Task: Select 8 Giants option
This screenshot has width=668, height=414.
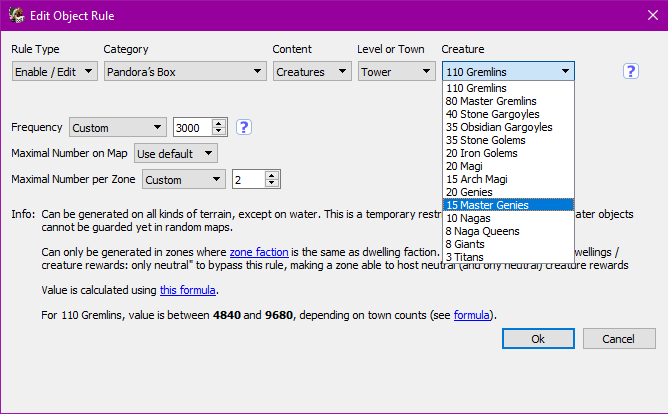Action: click(x=508, y=244)
